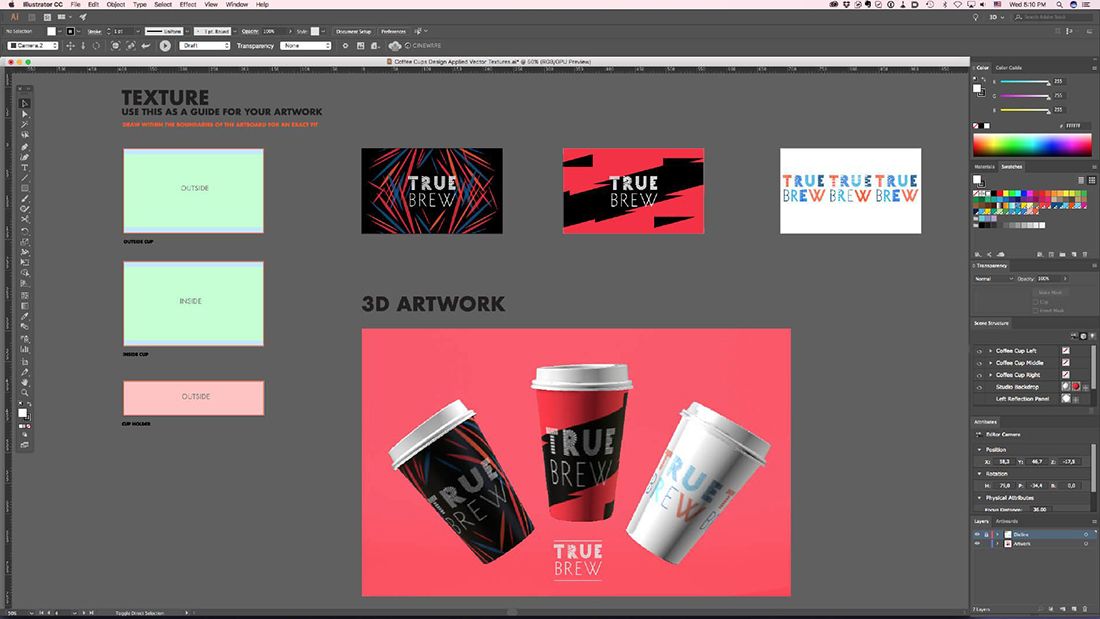Open the Swatch Libraries menu icon
This screenshot has height=619, width=1100.
click(978, 253)
